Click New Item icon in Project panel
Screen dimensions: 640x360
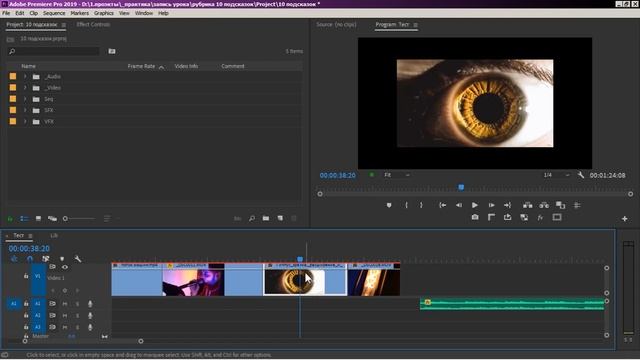tap(280, 219)
